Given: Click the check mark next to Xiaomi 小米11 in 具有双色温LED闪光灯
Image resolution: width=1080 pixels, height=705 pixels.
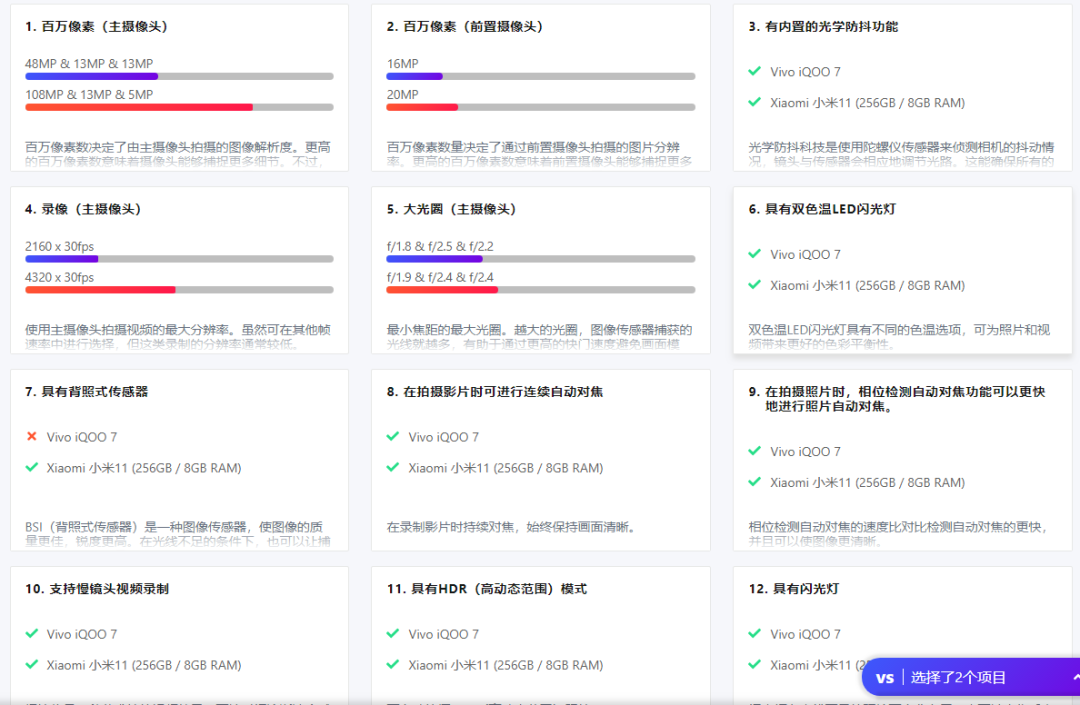Looking at the screenshot, I should pos(754,284).
